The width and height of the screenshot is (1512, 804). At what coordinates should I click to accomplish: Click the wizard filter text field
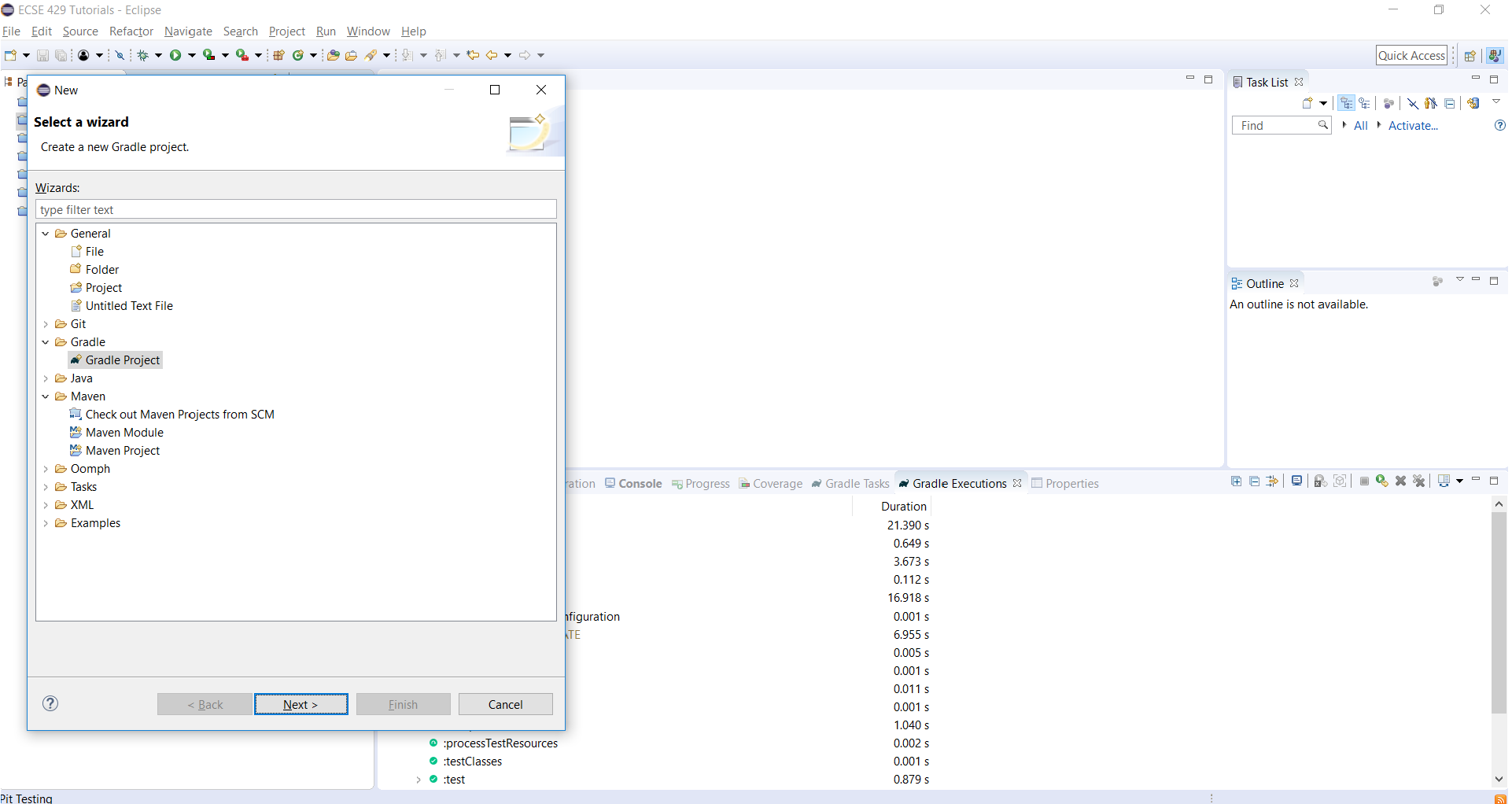coord(296,210)
